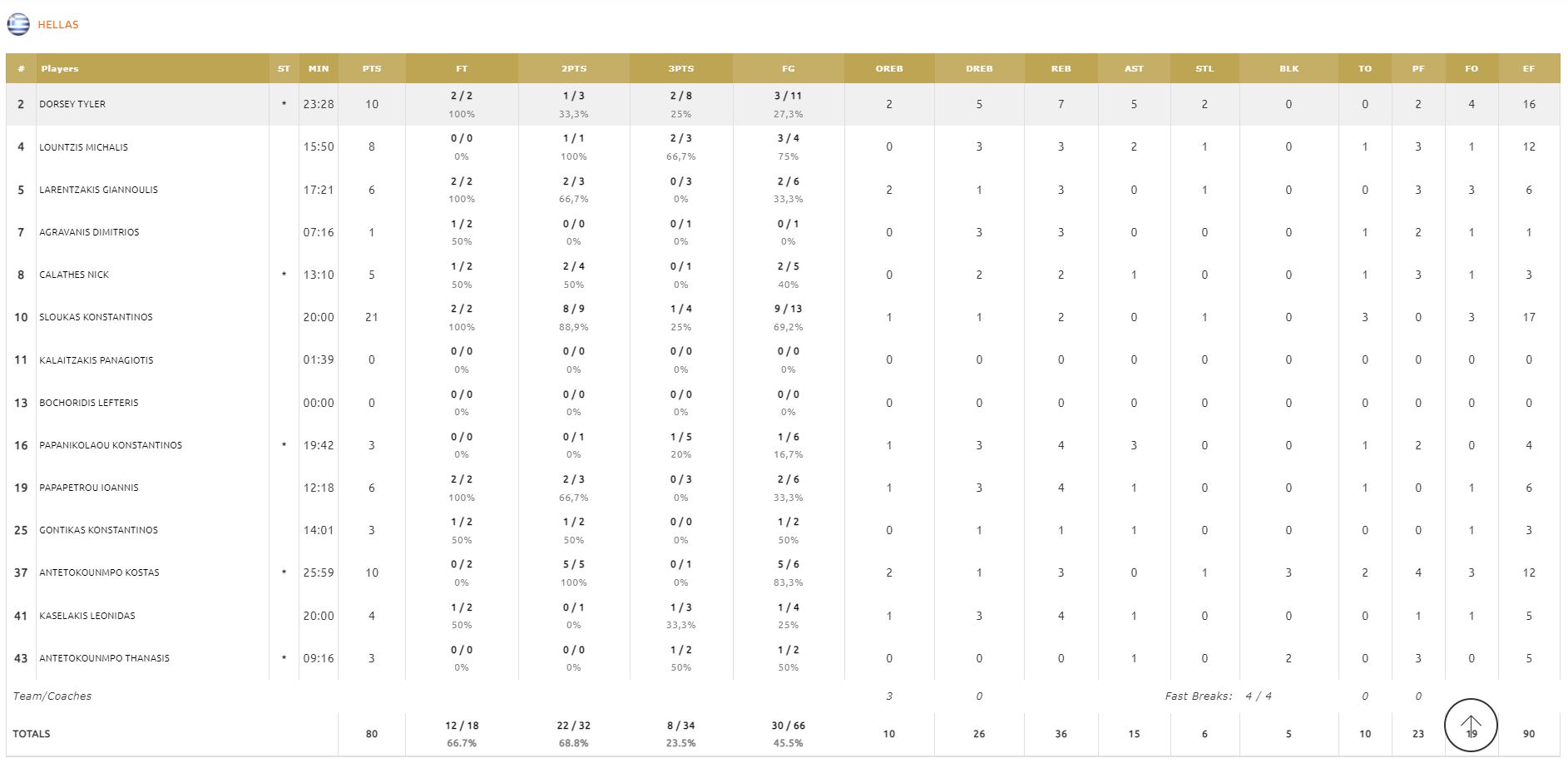Open player Sloukas Konstantinos

click(96, 317)
